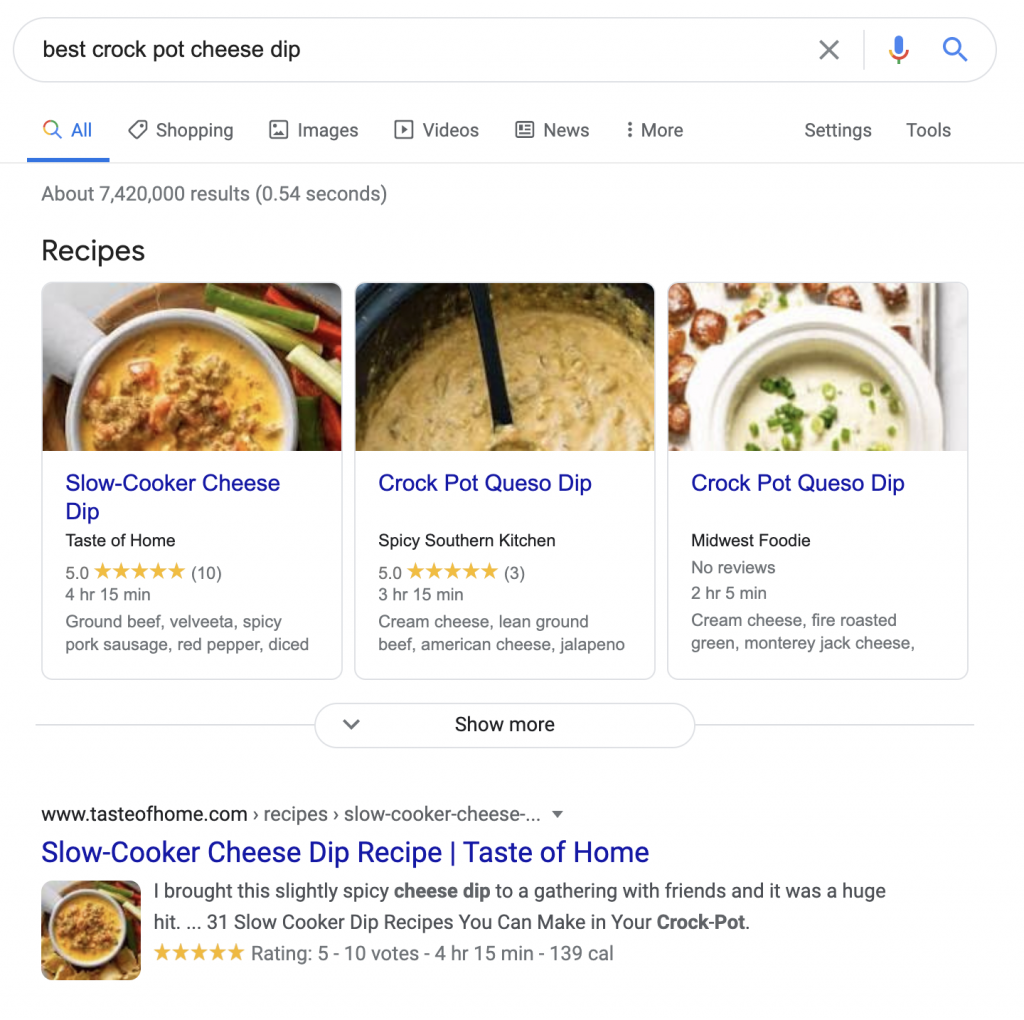Expand recipes with Show more
The width and height of the screenshot is (1024, 1020).
tap(504, 725)
